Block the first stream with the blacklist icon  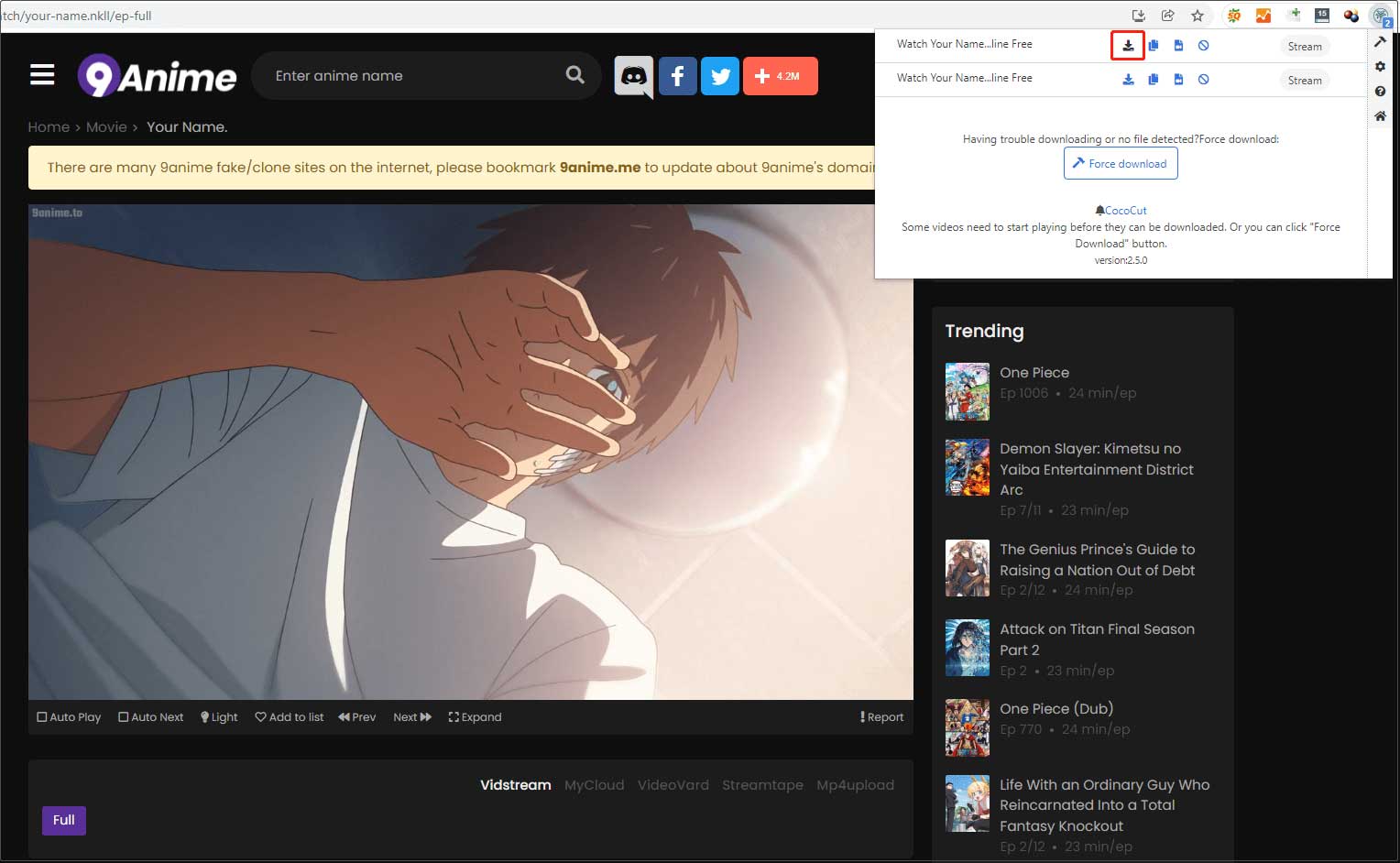[1203, 45]
